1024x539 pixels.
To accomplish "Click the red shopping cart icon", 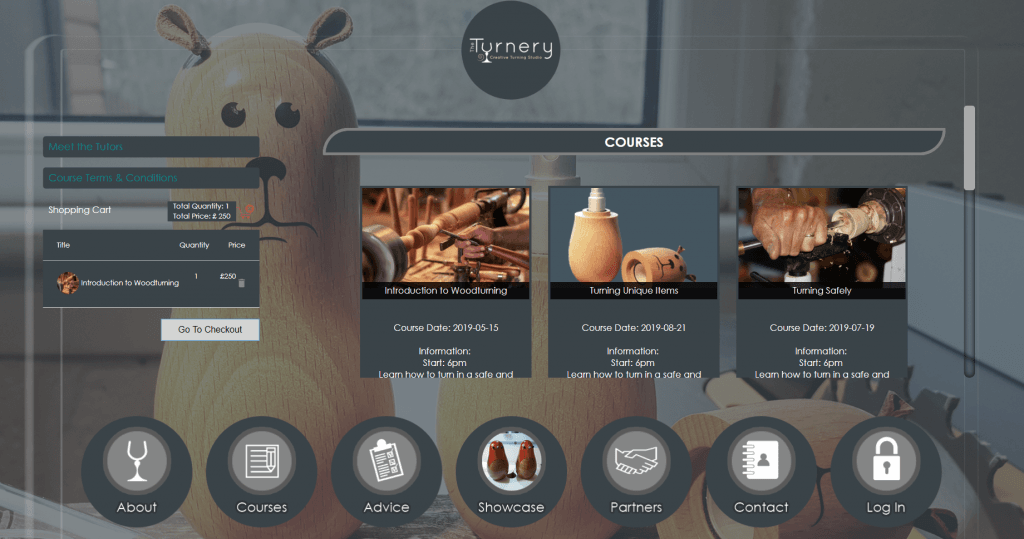I will [247, 211].
